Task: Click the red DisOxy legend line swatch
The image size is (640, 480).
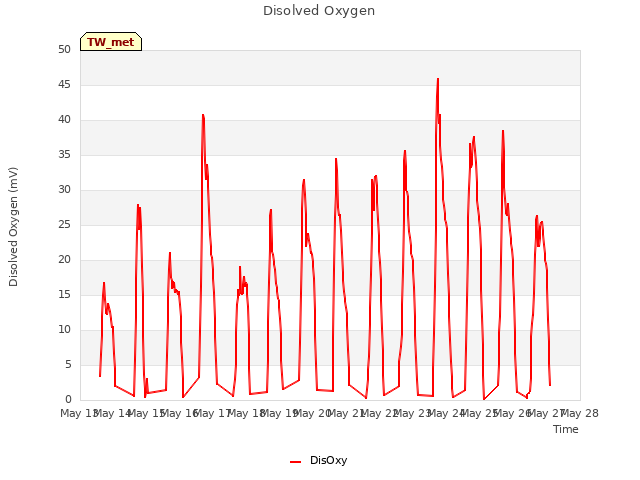Action: (x=296, y=462)
